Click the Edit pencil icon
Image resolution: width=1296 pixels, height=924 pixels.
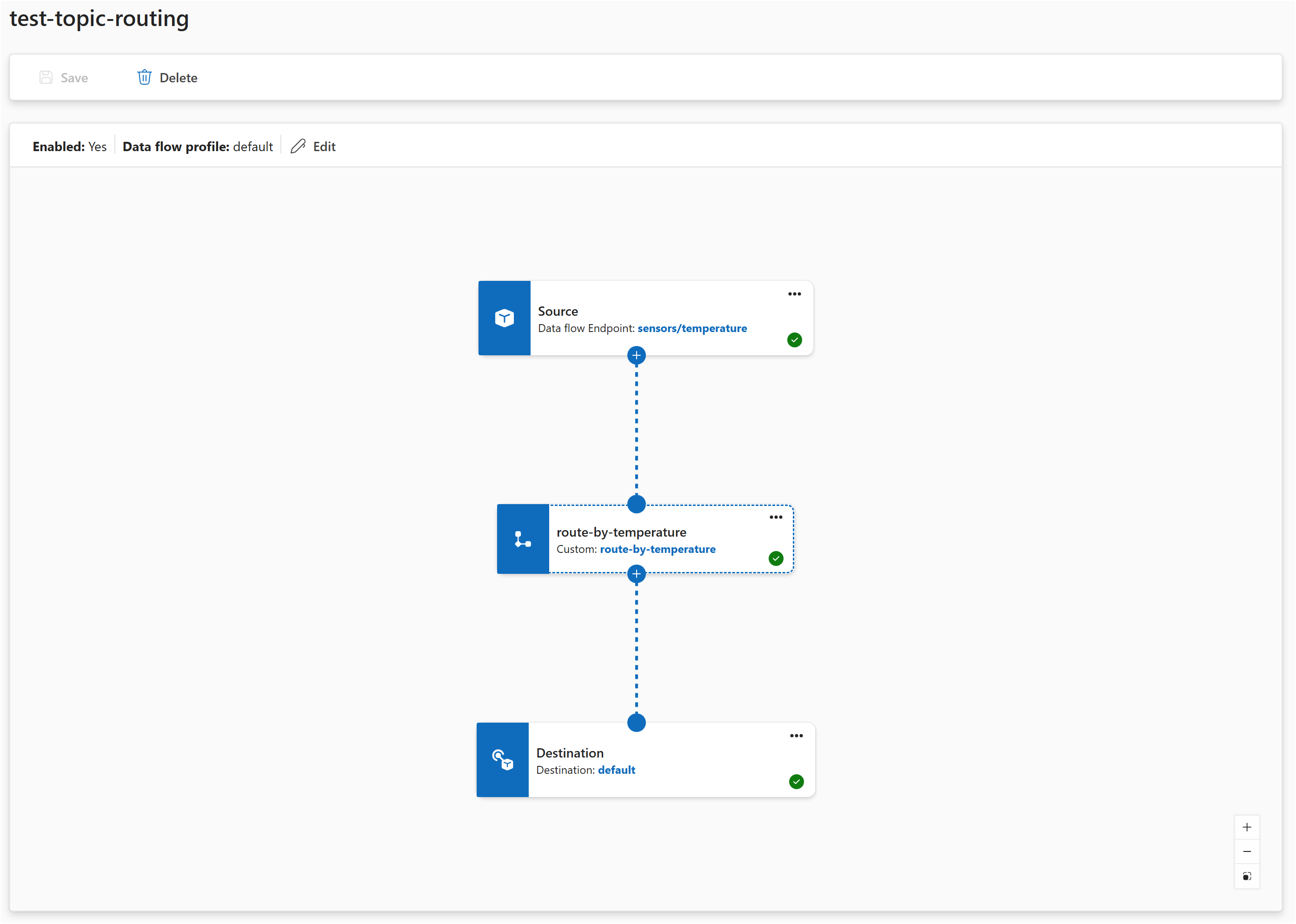coord(297,146)
